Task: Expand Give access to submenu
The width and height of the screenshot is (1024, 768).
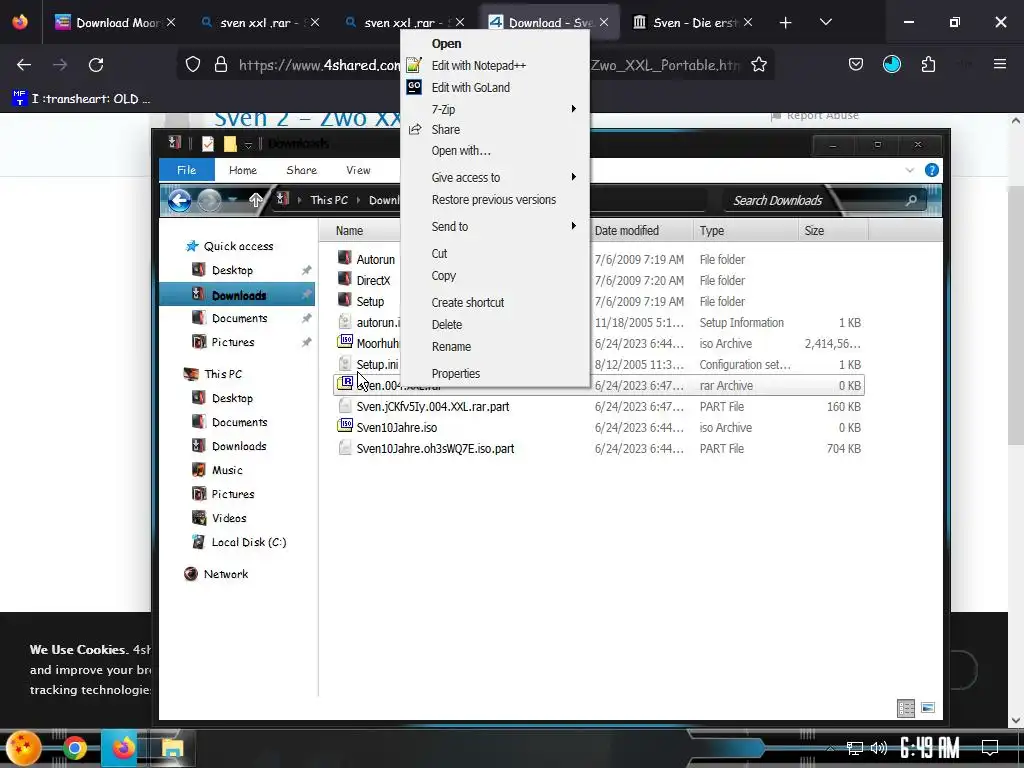Action: click(496, 178)
